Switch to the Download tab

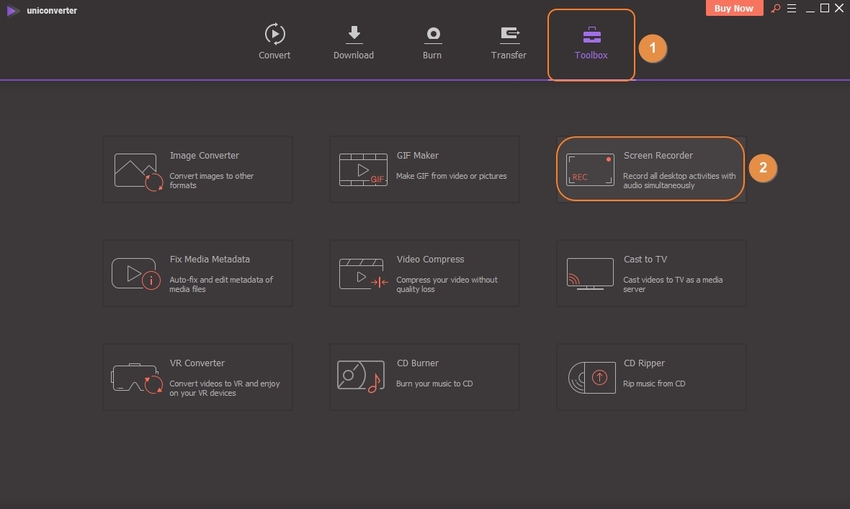click(x=353, y=42)
